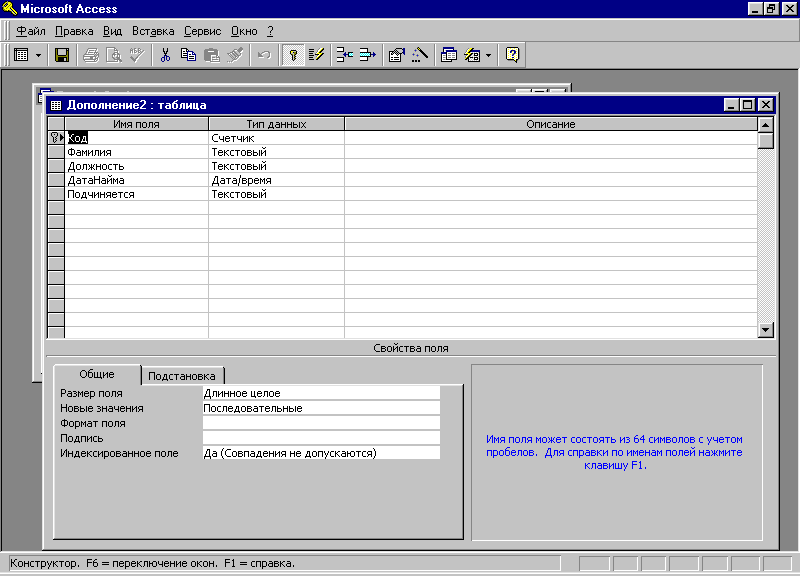
Task: Click Текстовый type in Фамилия row
Action: coord(277,152)
